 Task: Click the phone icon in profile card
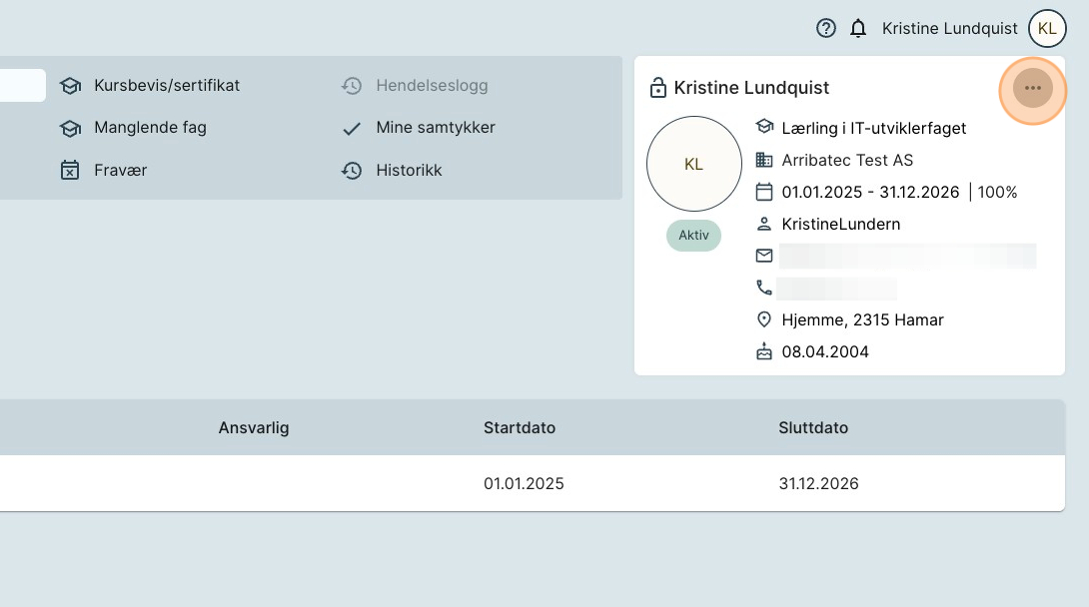(764, 288)
